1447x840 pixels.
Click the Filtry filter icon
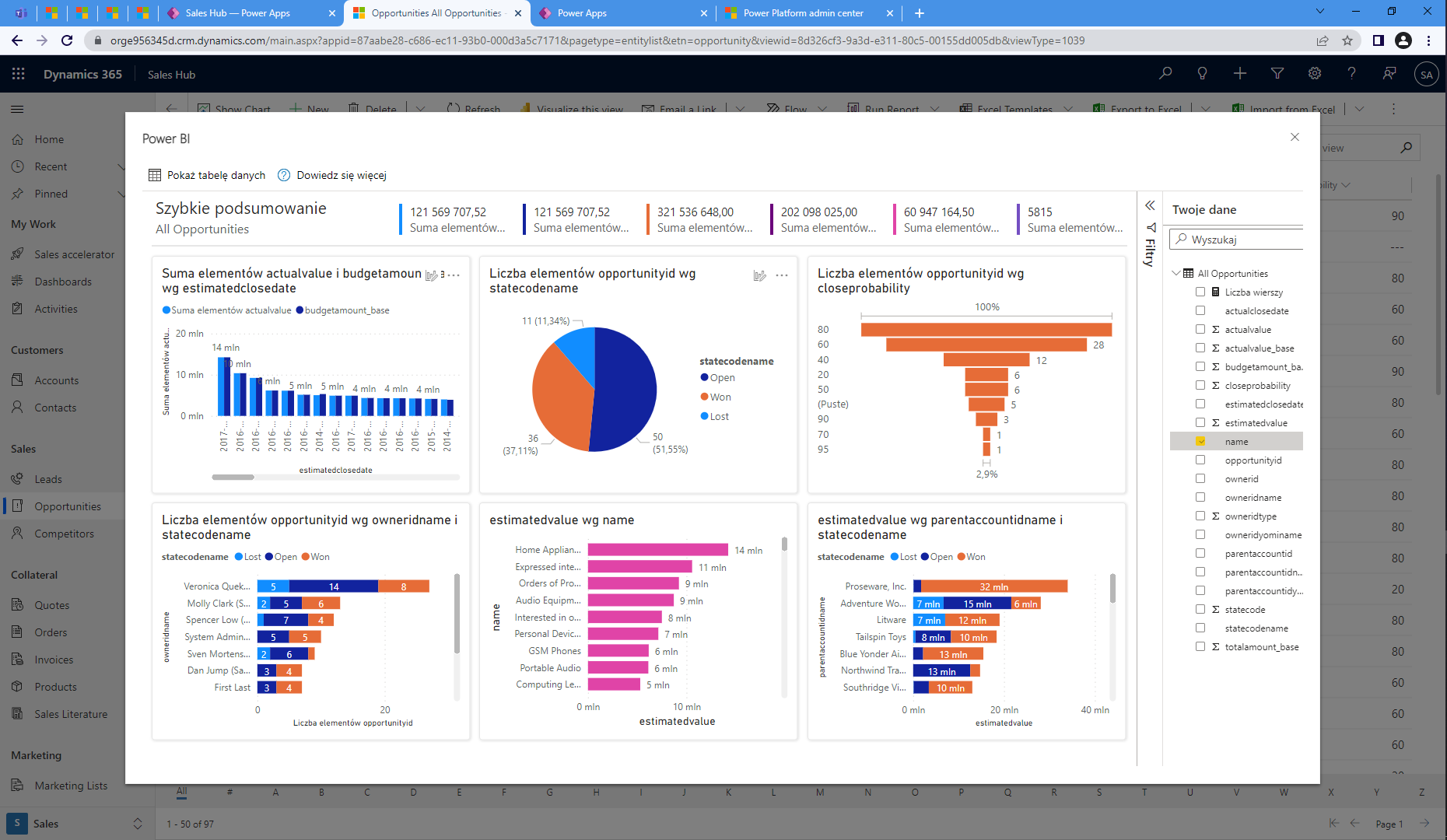click(1151, 228)
